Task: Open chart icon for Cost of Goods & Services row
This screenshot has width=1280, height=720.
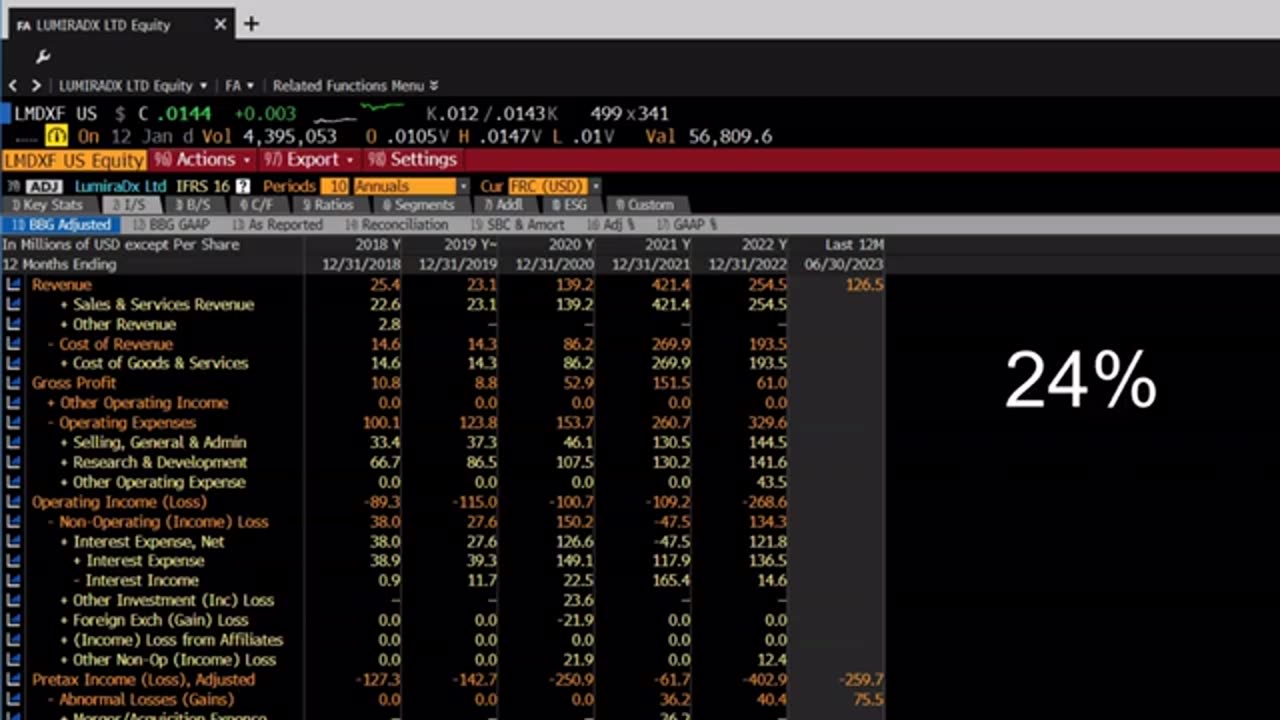Action: (13, 363)
